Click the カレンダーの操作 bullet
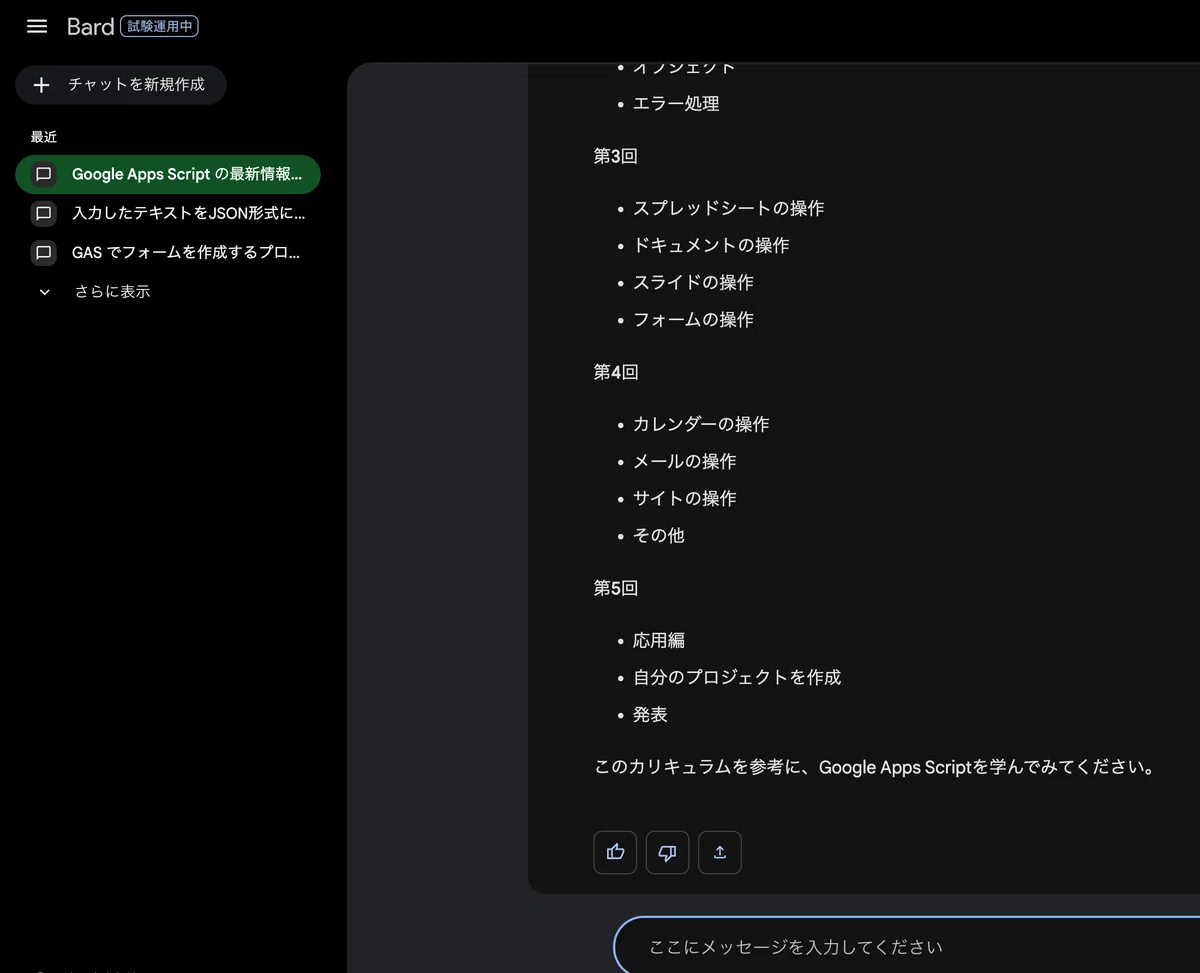 [701, 424]
